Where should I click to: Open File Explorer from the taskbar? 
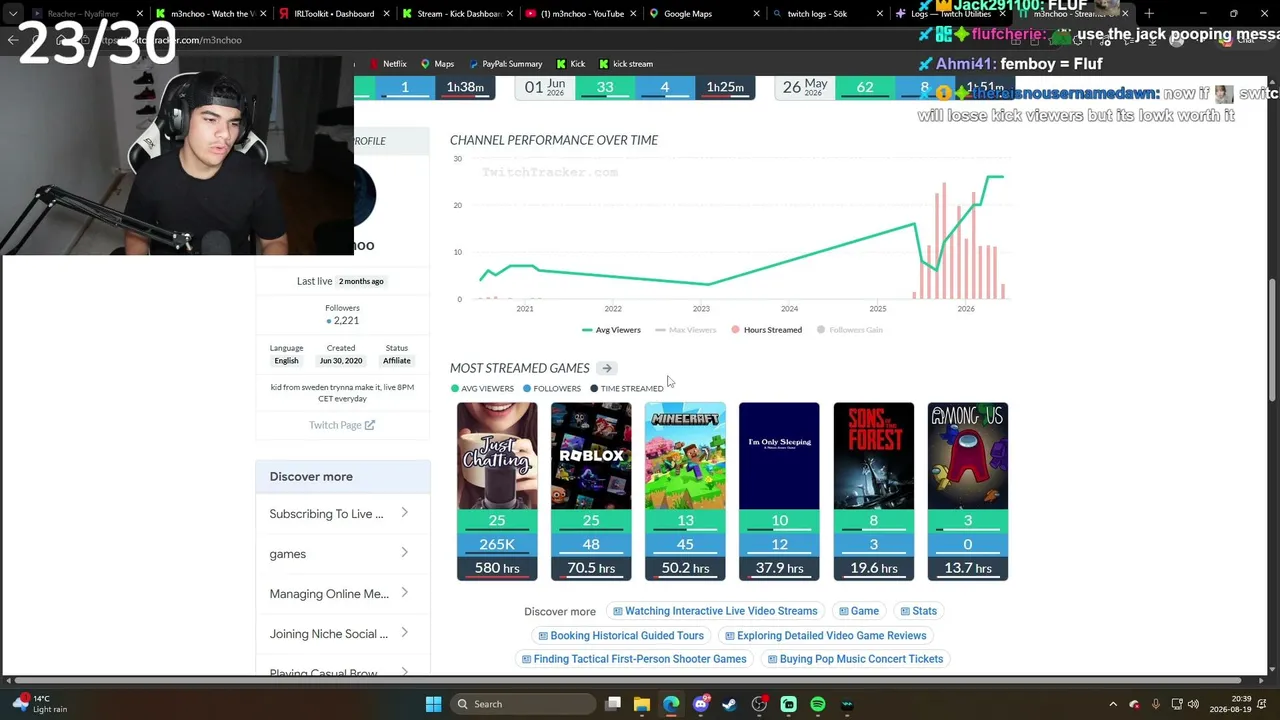click(642, 704)
